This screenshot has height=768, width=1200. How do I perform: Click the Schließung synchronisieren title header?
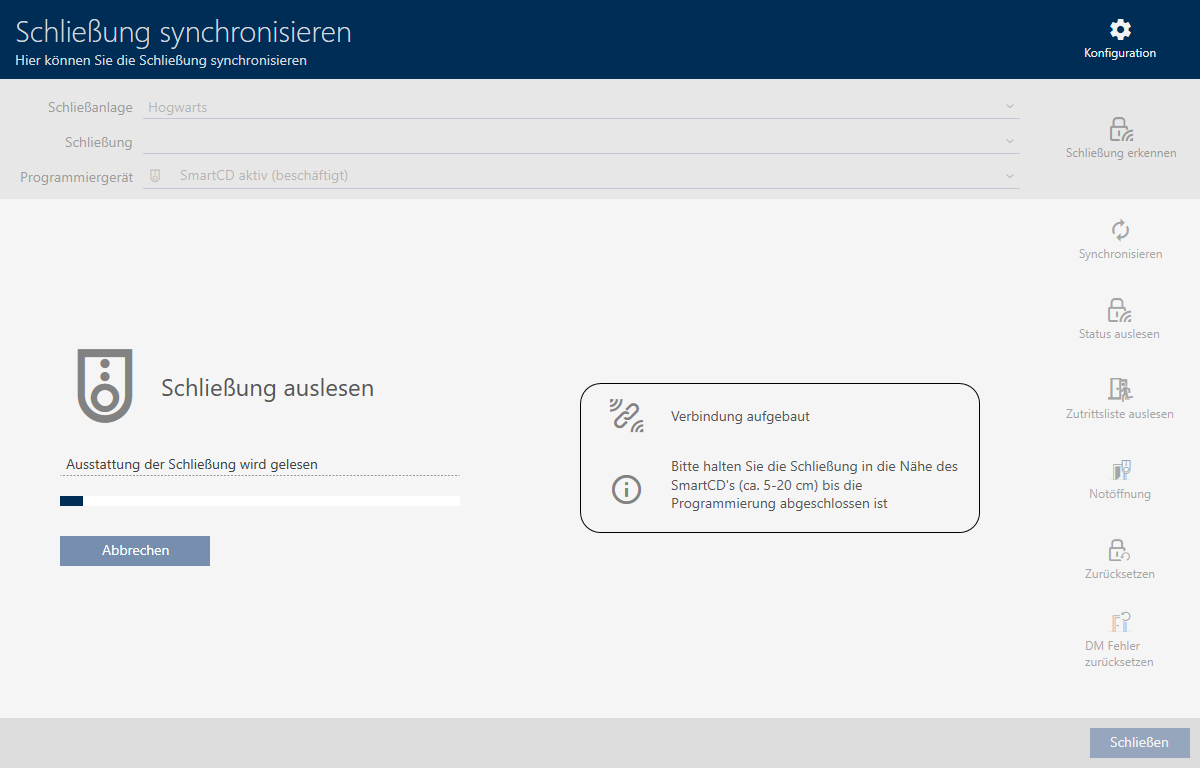tap(184, 32)
